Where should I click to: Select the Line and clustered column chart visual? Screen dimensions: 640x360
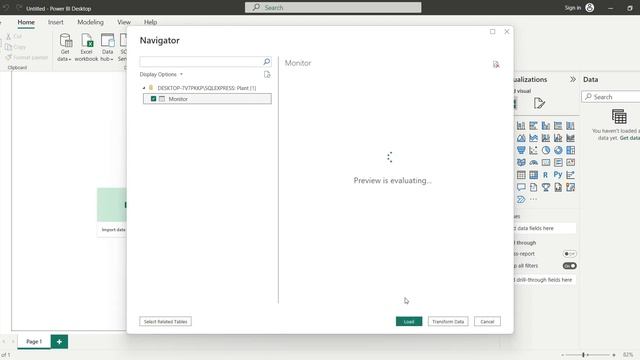[558, 138]
